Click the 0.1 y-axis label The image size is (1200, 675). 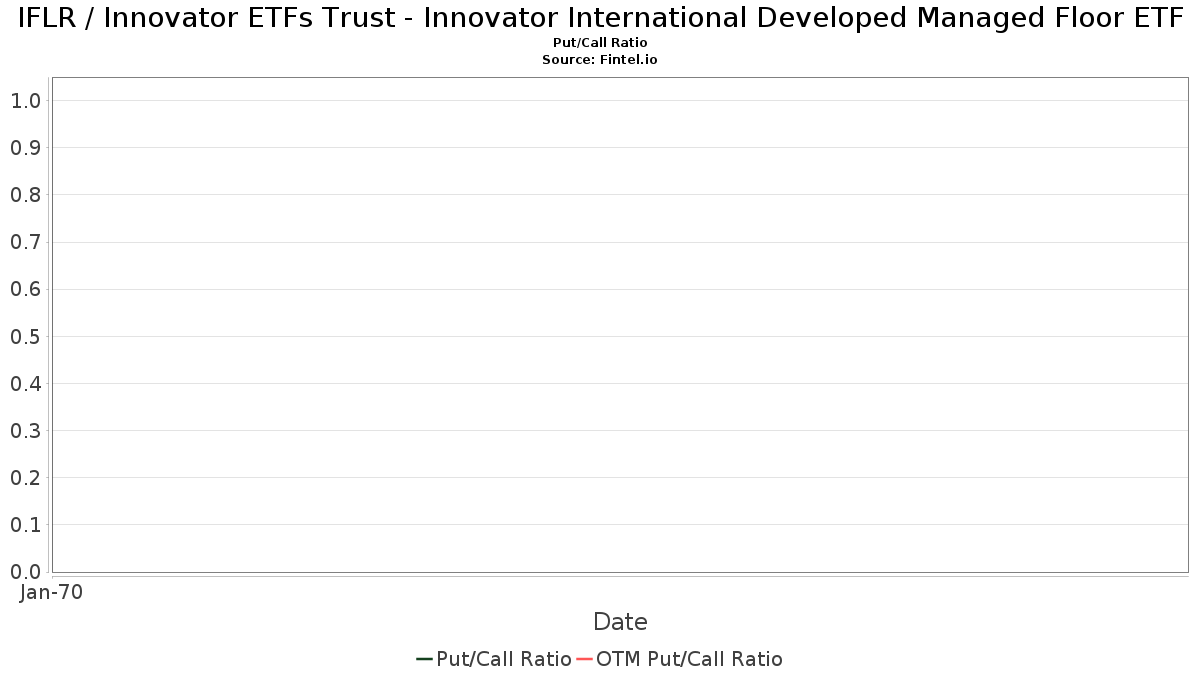pos(25,525)
